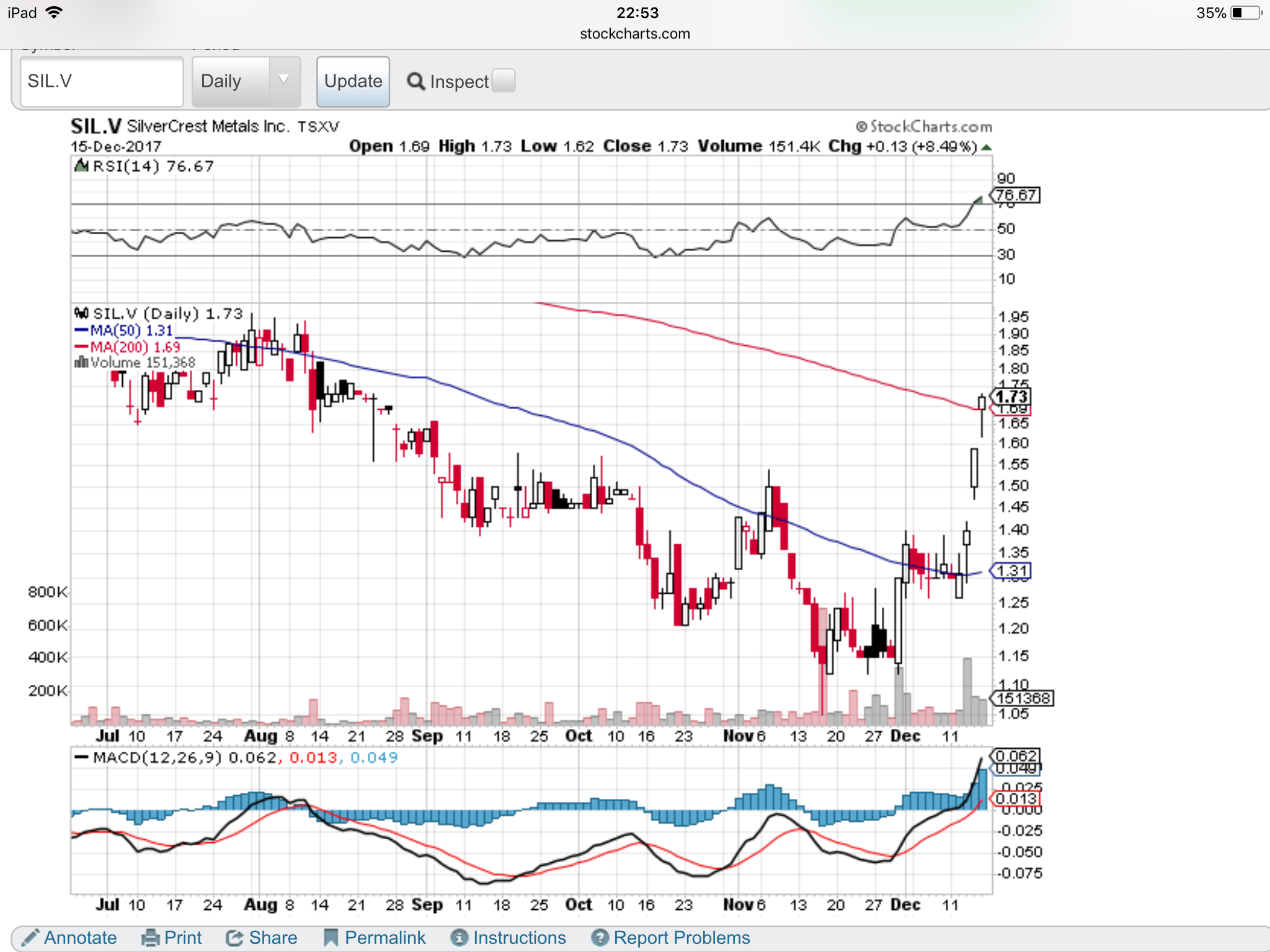Screen dimensions: 1270x952
Task: Click the red MA(200) legend line
Action: pyautogui.click(x=81, y=346)
